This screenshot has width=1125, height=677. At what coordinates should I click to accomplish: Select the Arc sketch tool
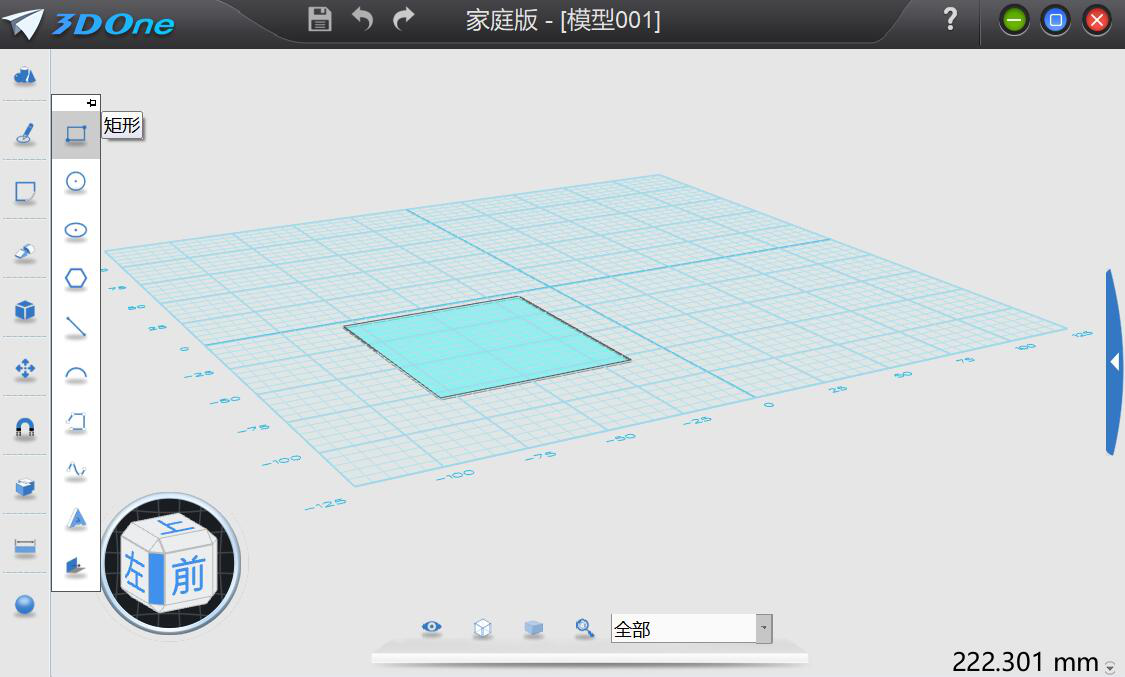click(75, 374)
